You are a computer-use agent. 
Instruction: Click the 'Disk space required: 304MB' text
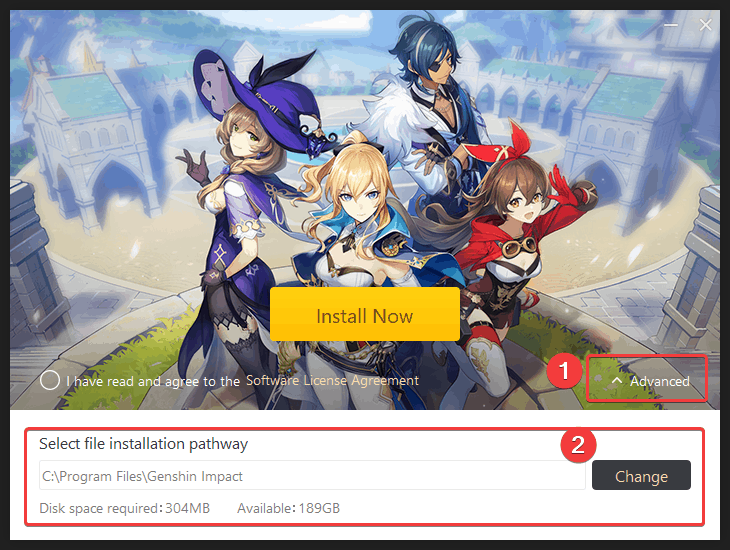pos(124,508)
